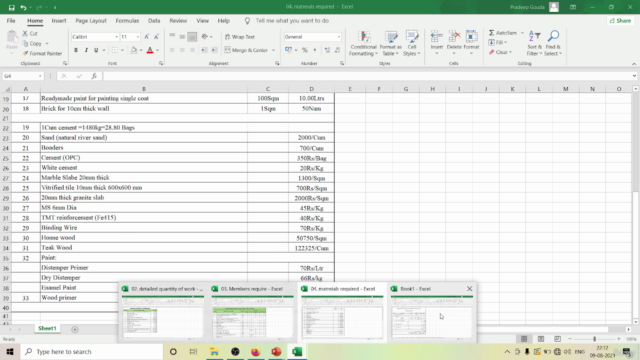Viewport: 640px width, 360px height.
Task: Decrease font size with the small A icon
Action: [x=156, y=37]
